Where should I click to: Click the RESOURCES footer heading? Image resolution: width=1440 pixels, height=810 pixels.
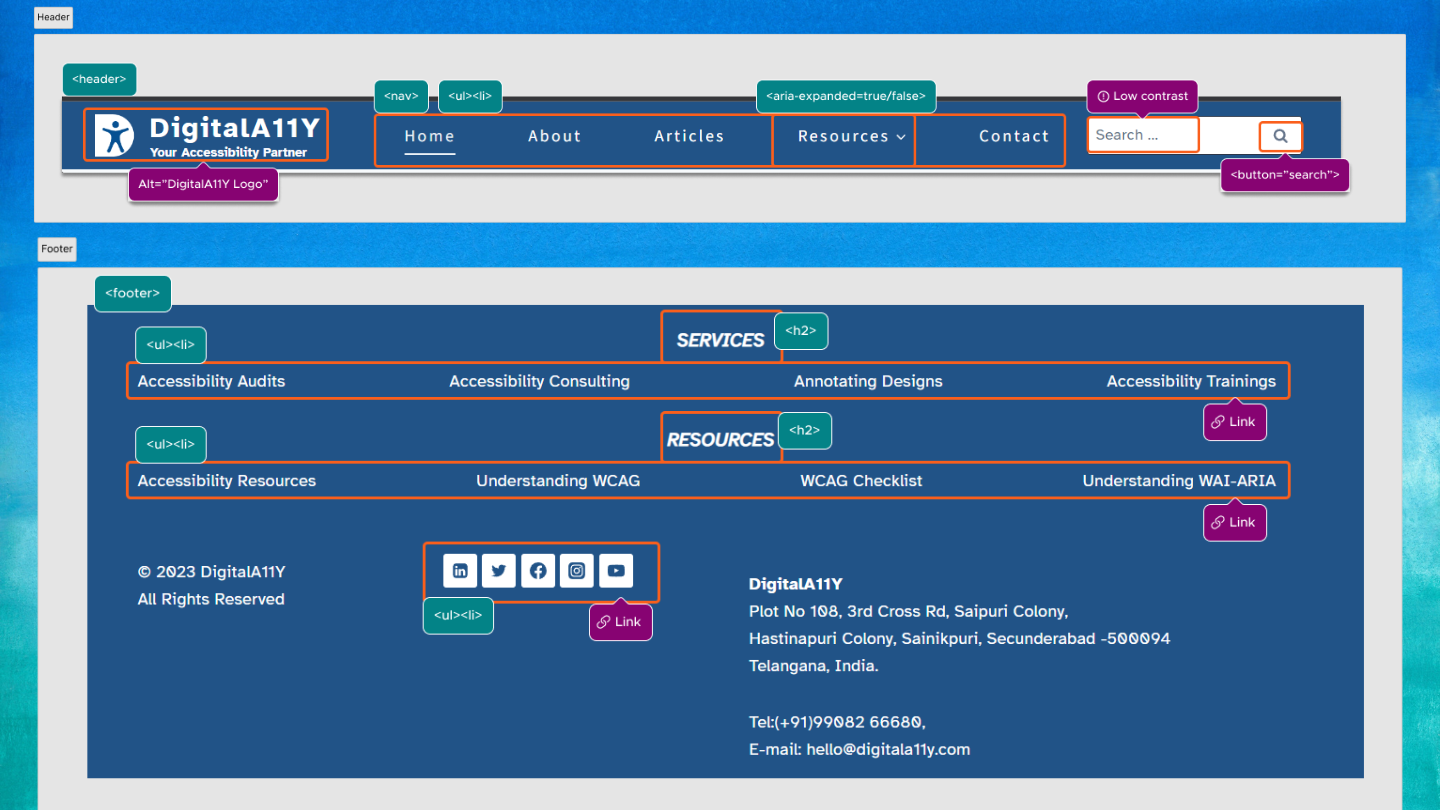720,440
